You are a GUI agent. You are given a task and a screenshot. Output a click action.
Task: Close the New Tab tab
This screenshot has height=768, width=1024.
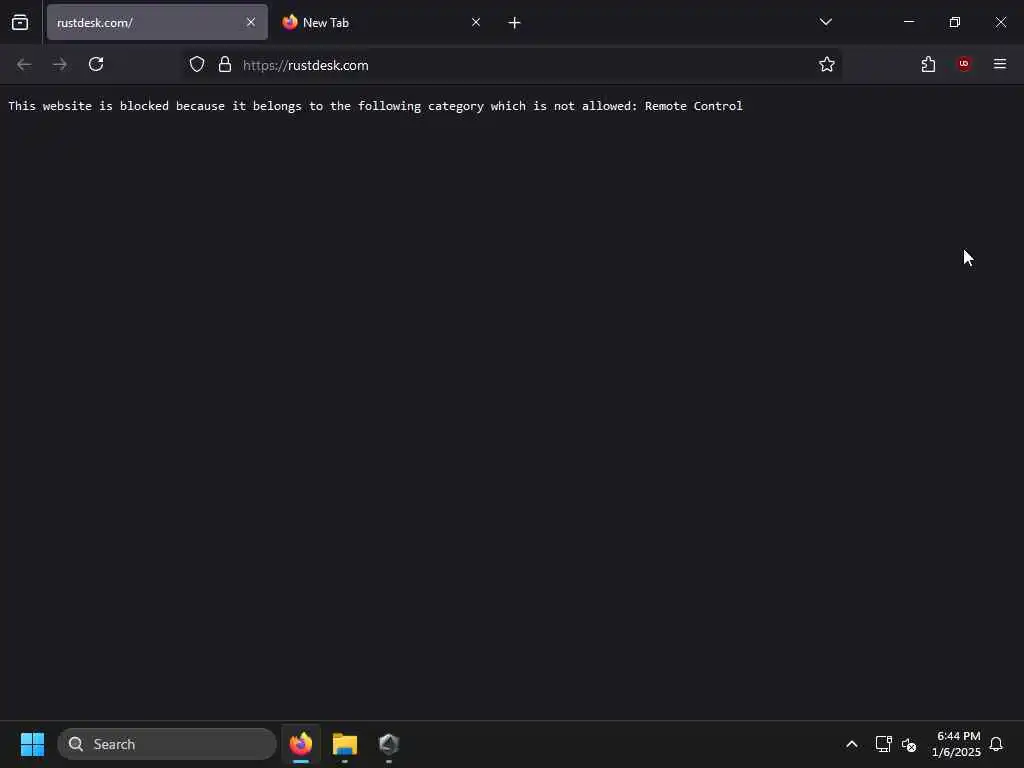[476, 22]
